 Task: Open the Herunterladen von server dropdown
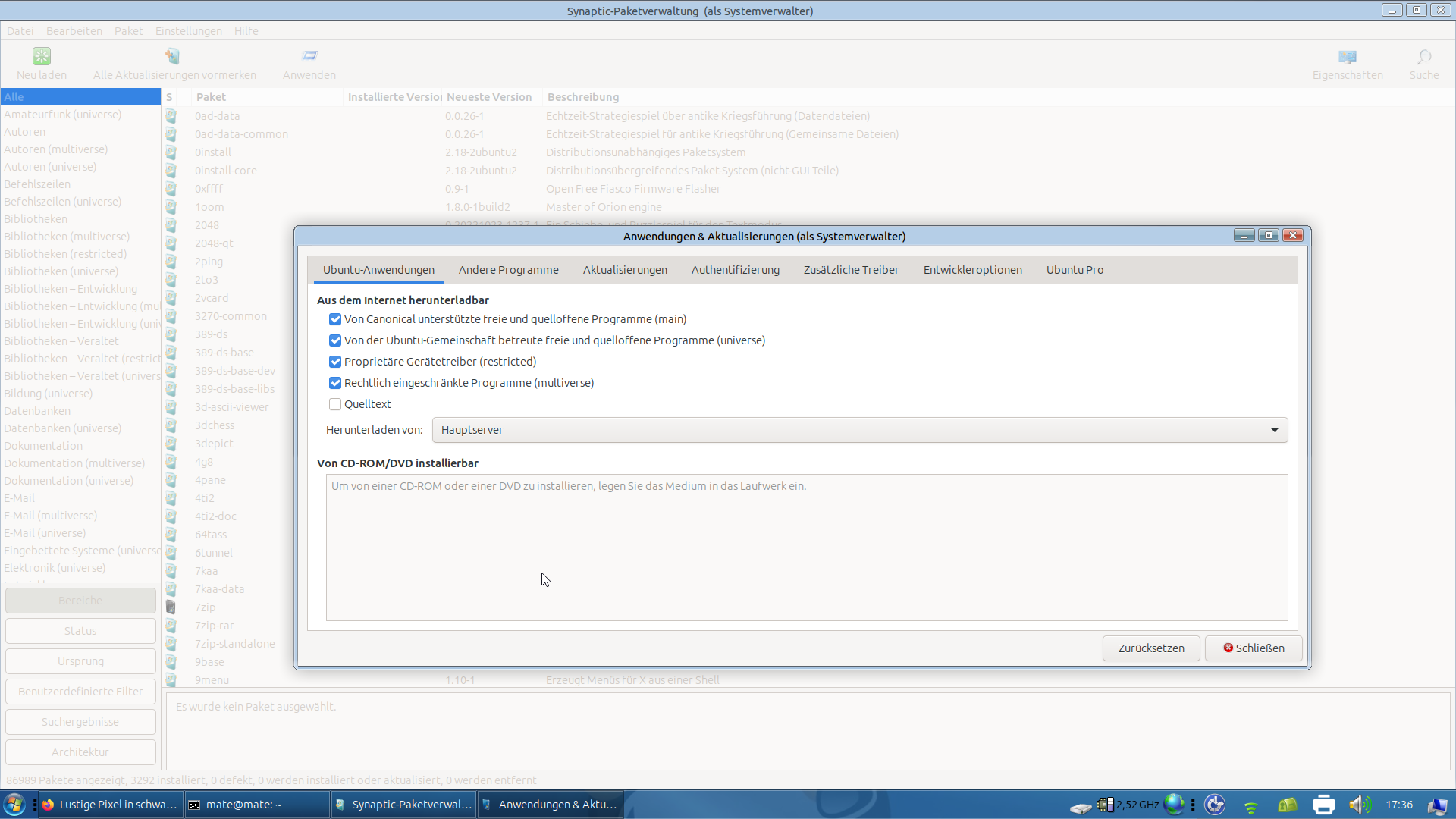860,430
